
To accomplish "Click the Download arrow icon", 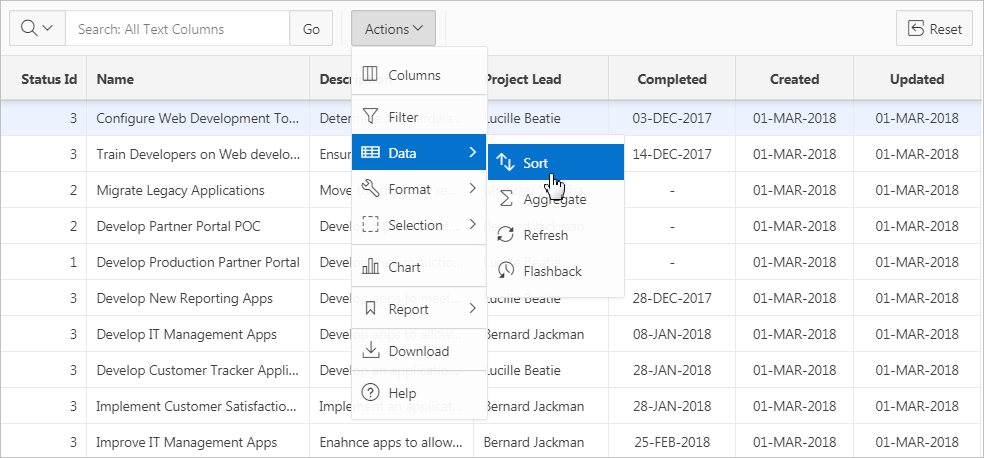I will 370,351.
